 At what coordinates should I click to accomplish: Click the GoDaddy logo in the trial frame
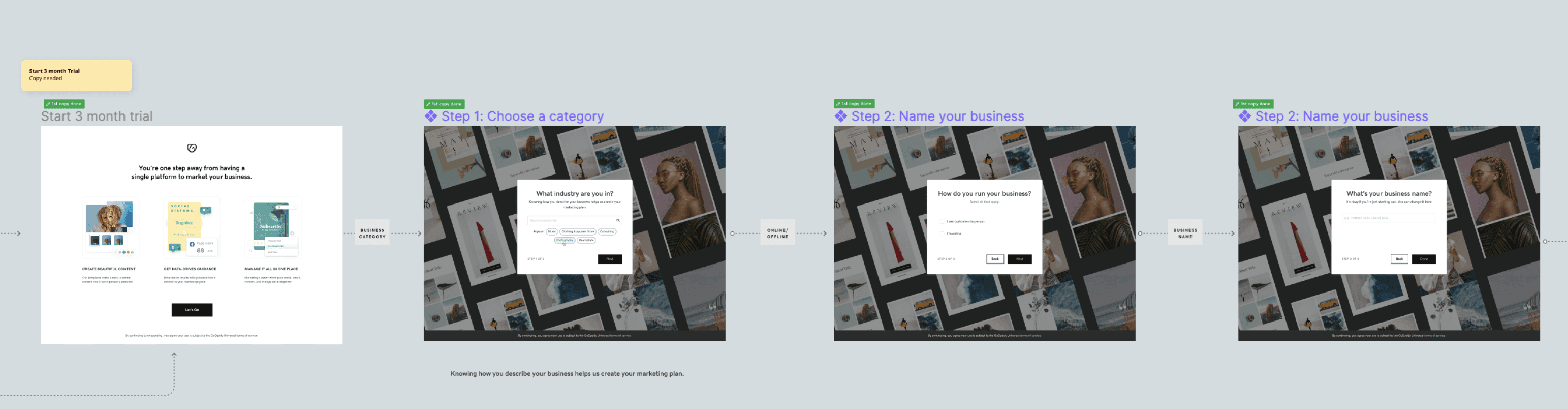point(192,148)
